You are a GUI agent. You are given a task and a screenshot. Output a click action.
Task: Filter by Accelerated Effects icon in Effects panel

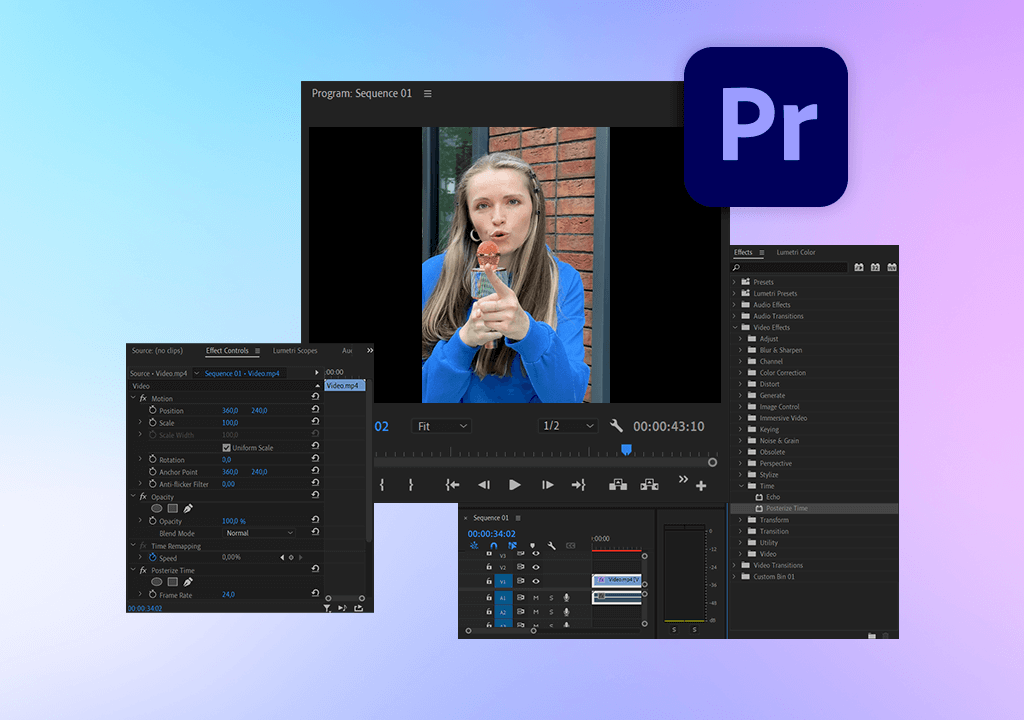859,267
